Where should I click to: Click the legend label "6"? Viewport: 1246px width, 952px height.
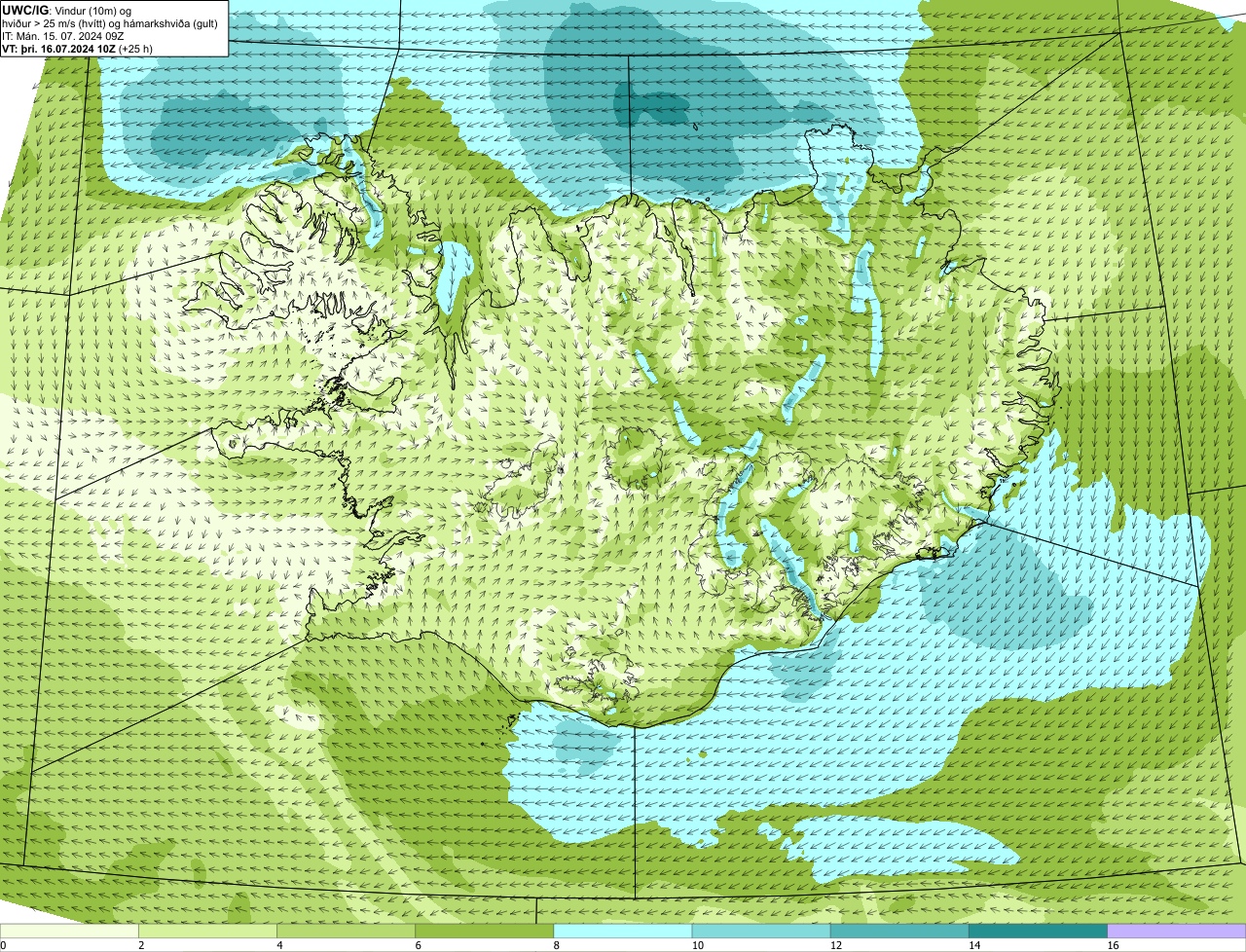[x=418, y=945]
